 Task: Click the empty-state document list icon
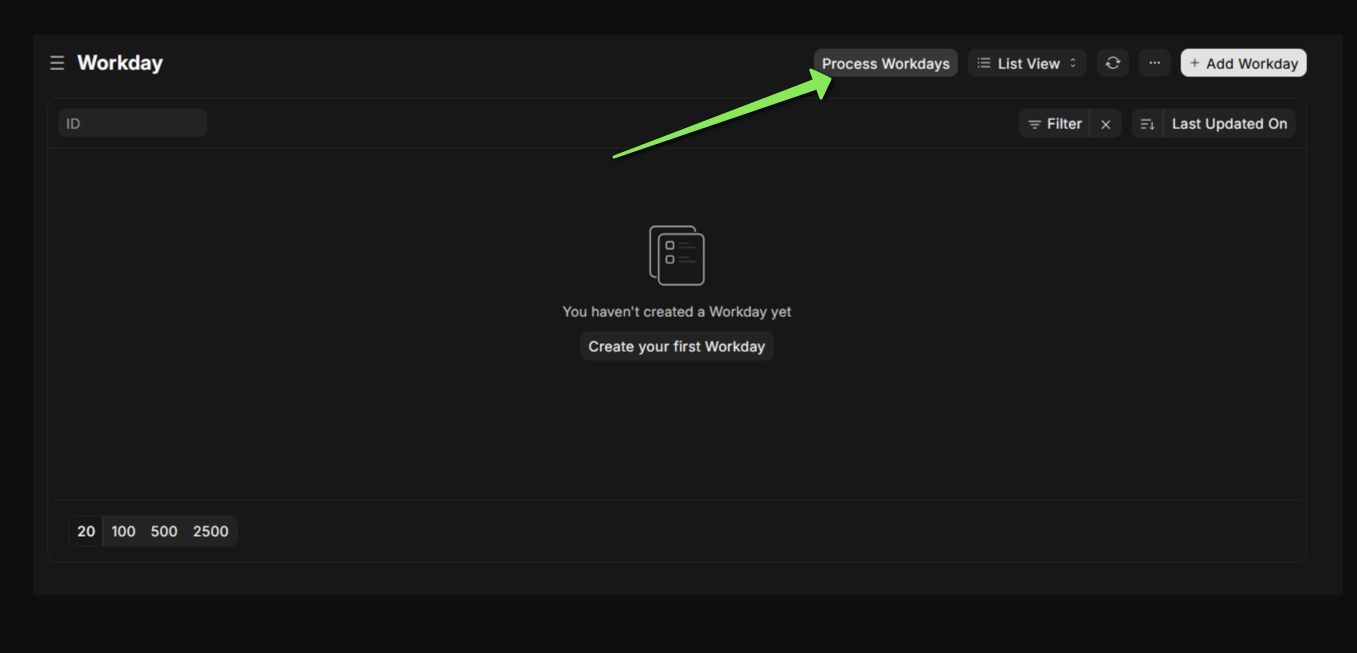click(677, 255)
